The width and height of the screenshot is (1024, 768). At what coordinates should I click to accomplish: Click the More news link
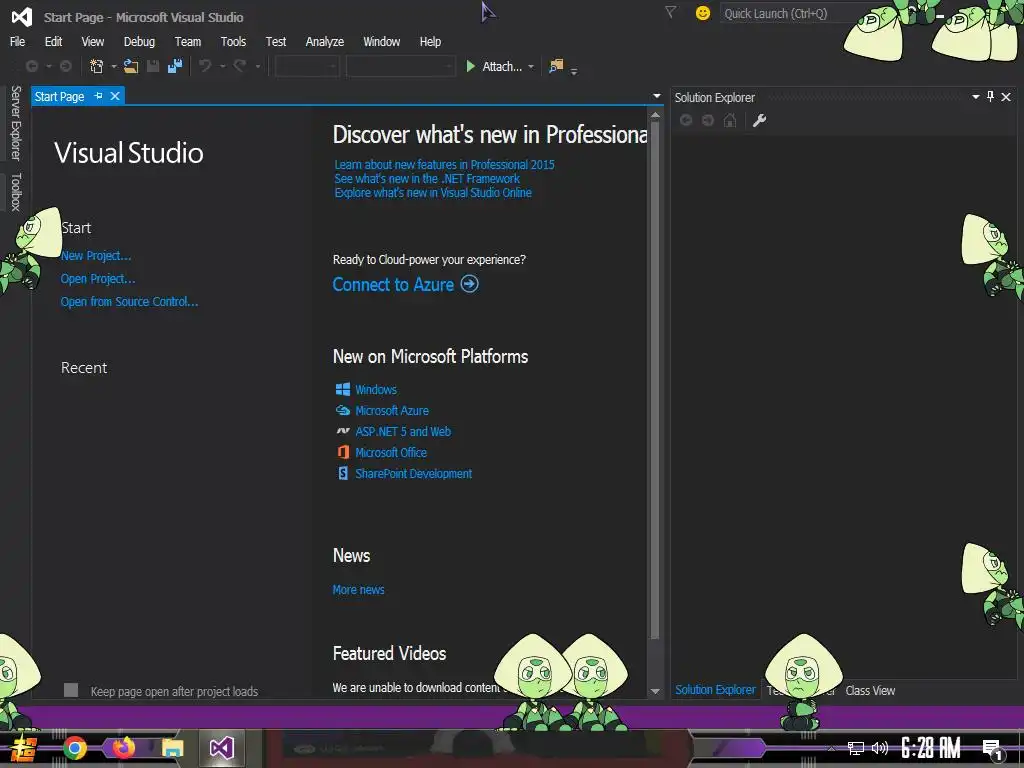click(x=359, y=589)
